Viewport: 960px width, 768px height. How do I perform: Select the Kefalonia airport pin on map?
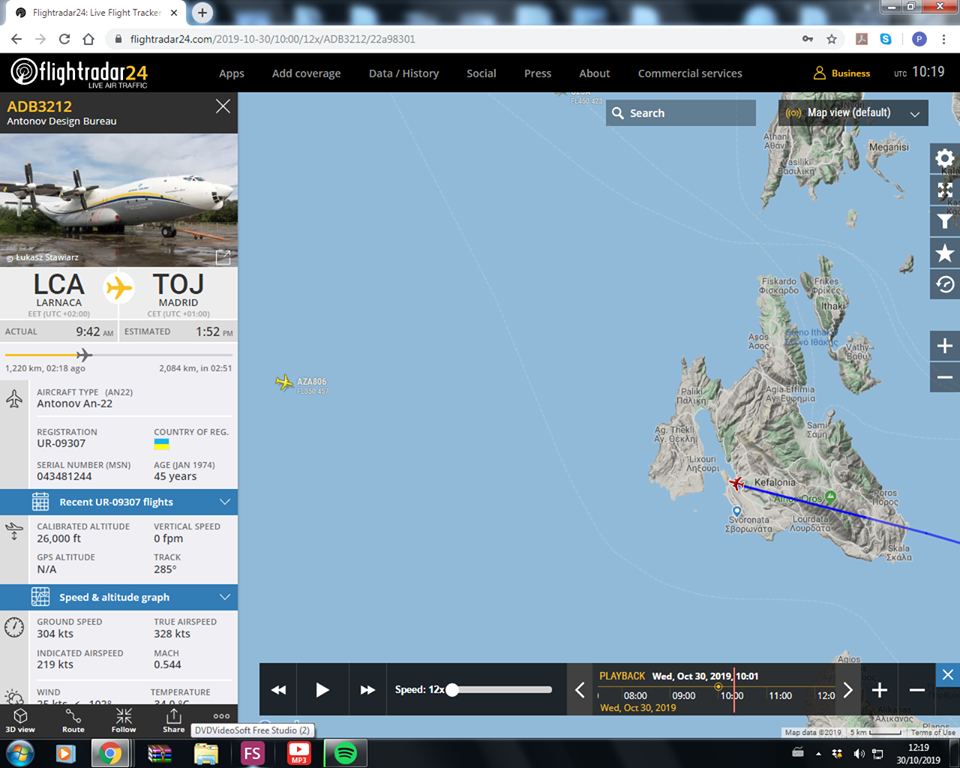pyautogui.click(x=737, y=511)
